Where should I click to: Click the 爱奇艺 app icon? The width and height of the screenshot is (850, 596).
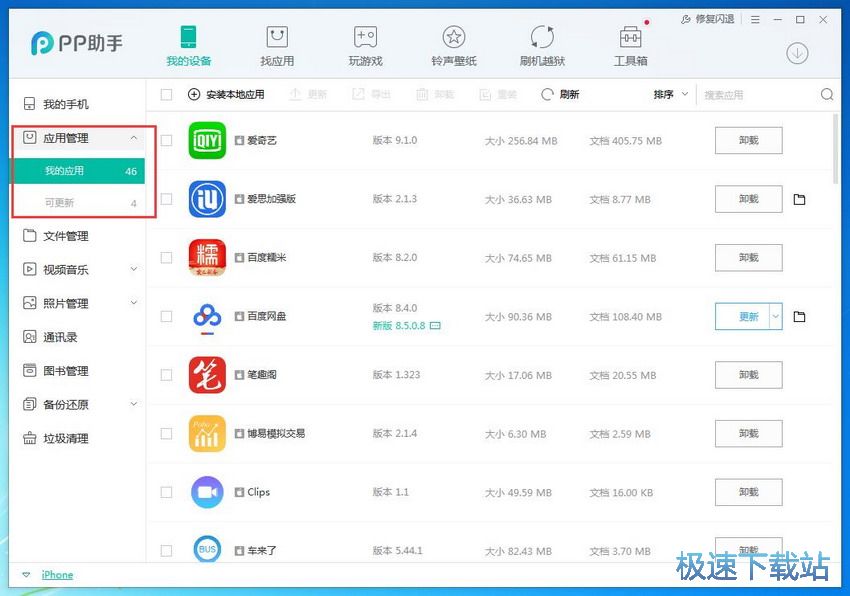(207, 140)
